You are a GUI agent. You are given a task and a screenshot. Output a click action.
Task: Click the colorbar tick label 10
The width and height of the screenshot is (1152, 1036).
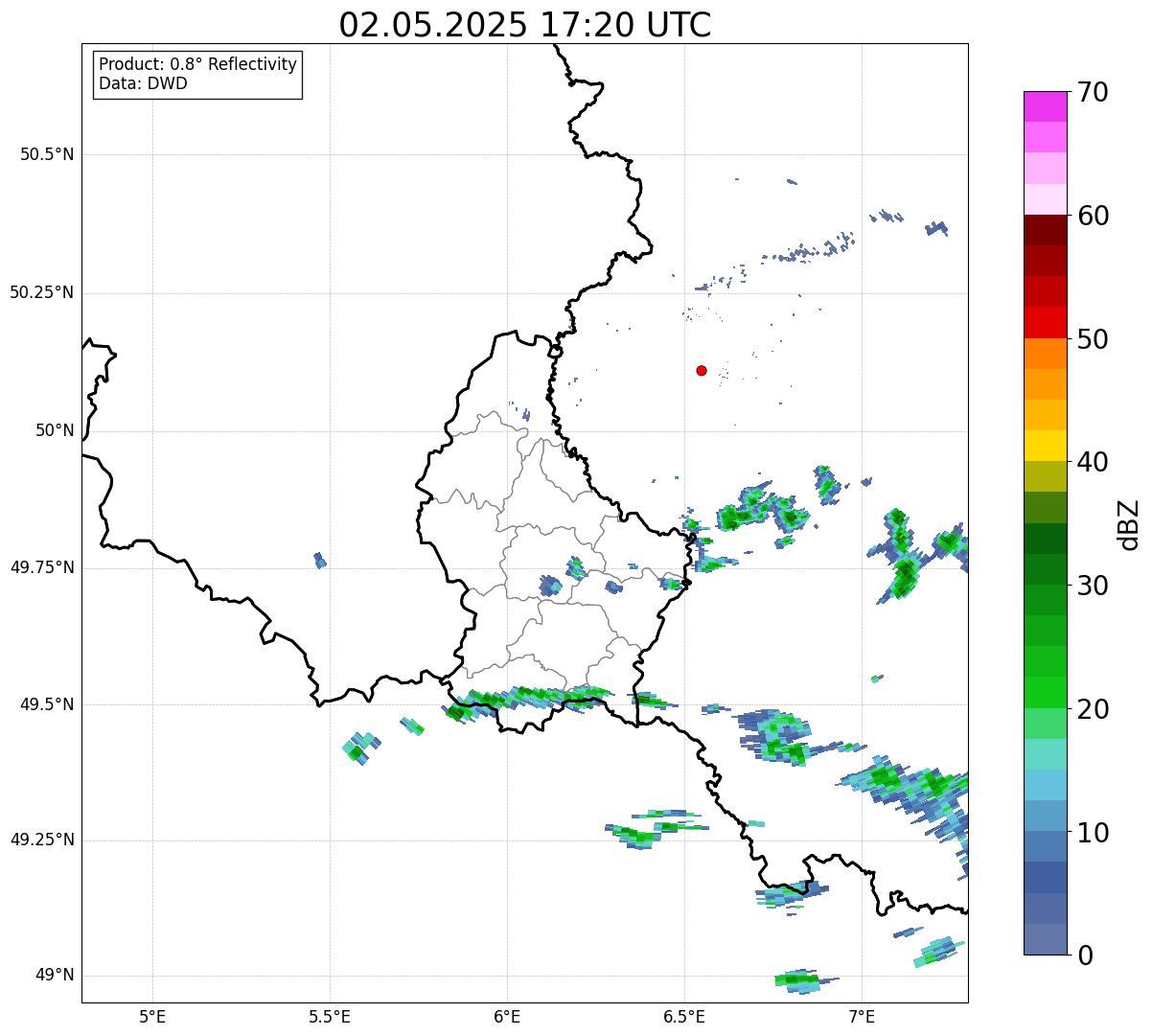point(1093,833)
